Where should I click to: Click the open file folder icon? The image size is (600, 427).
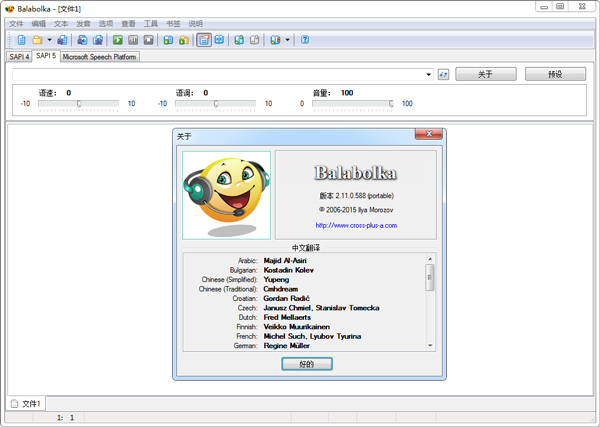pos(37,40)
